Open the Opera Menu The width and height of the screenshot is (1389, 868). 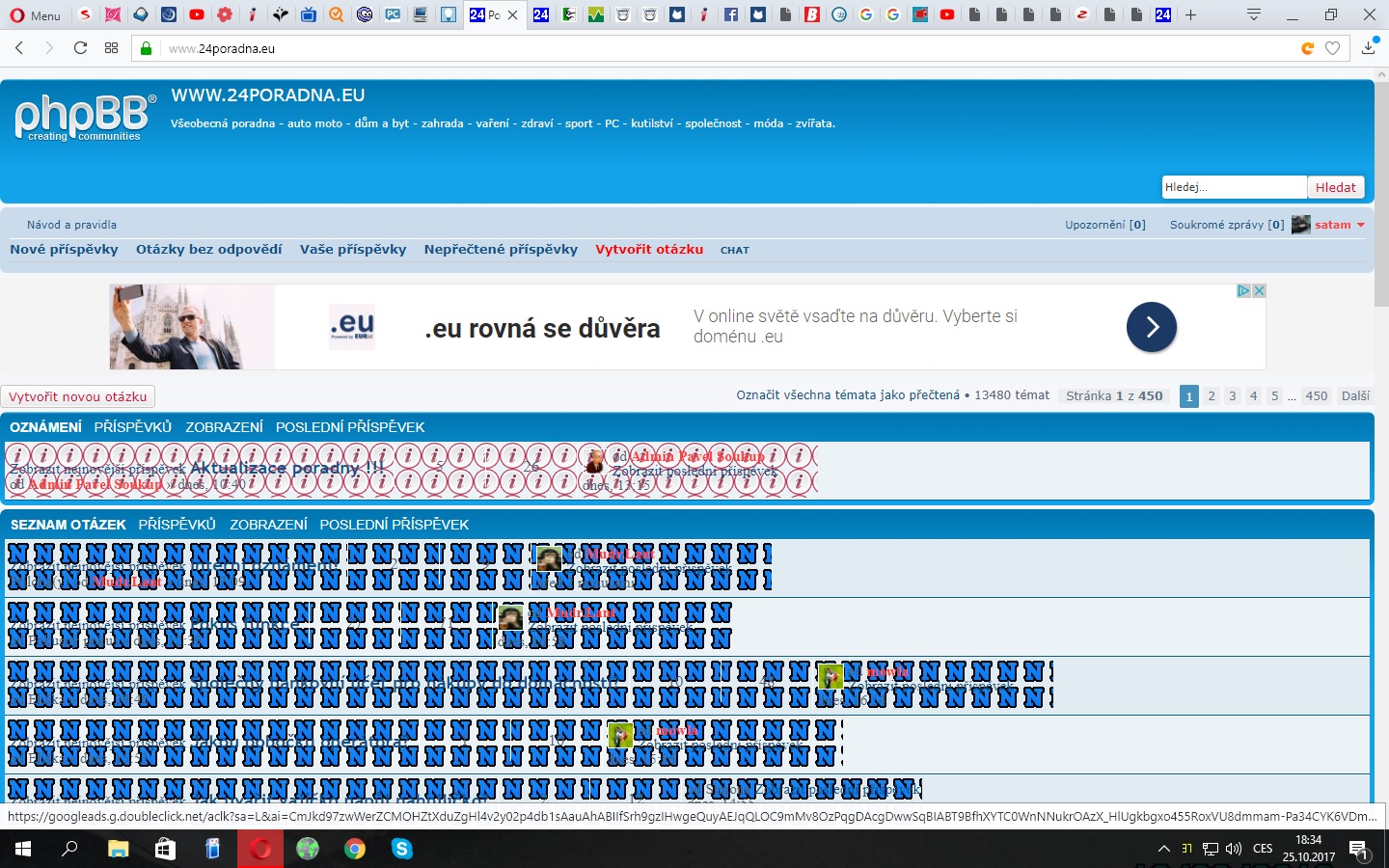35,14
